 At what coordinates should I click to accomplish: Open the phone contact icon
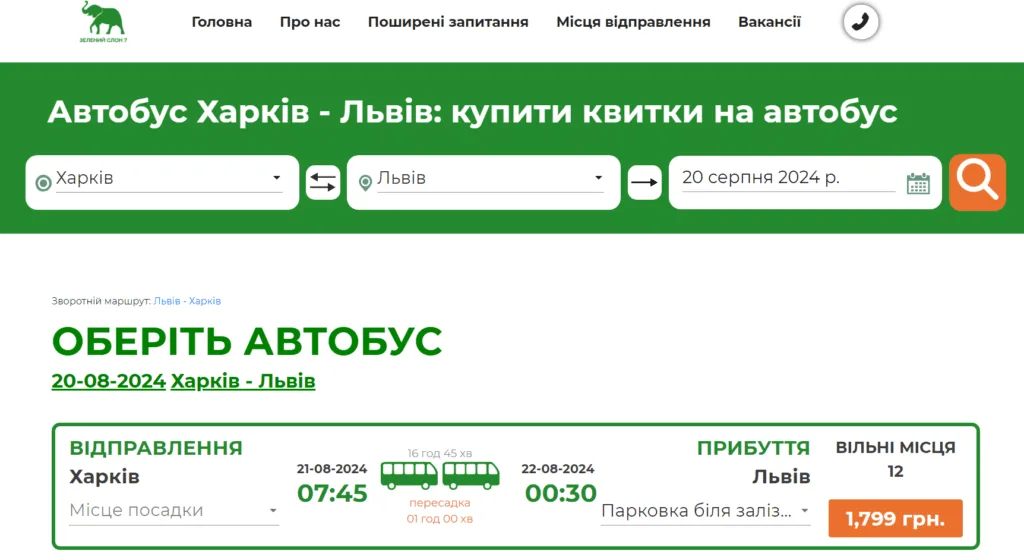point(861,22)
